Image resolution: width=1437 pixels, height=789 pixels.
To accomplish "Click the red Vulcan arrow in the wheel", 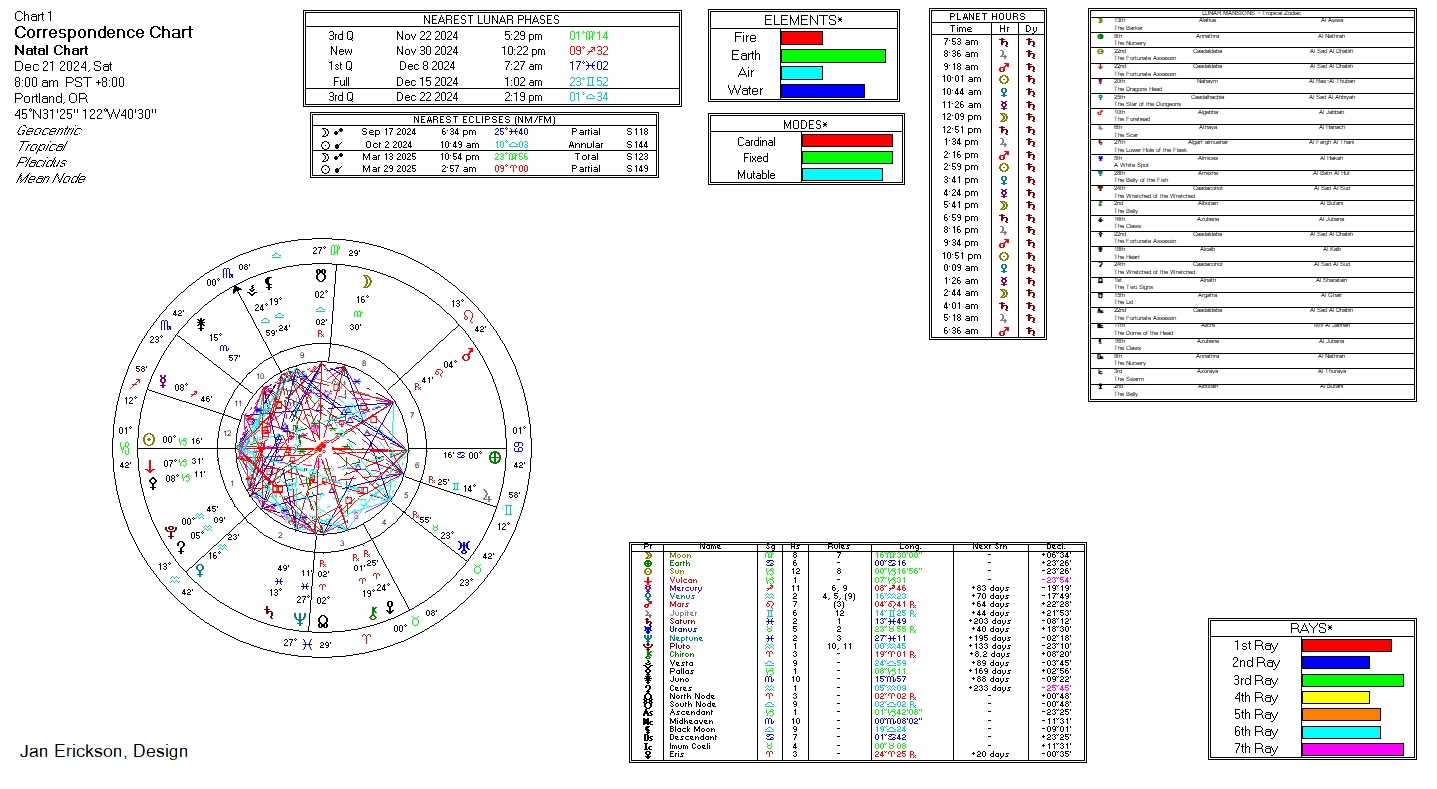I will [149, 465].
